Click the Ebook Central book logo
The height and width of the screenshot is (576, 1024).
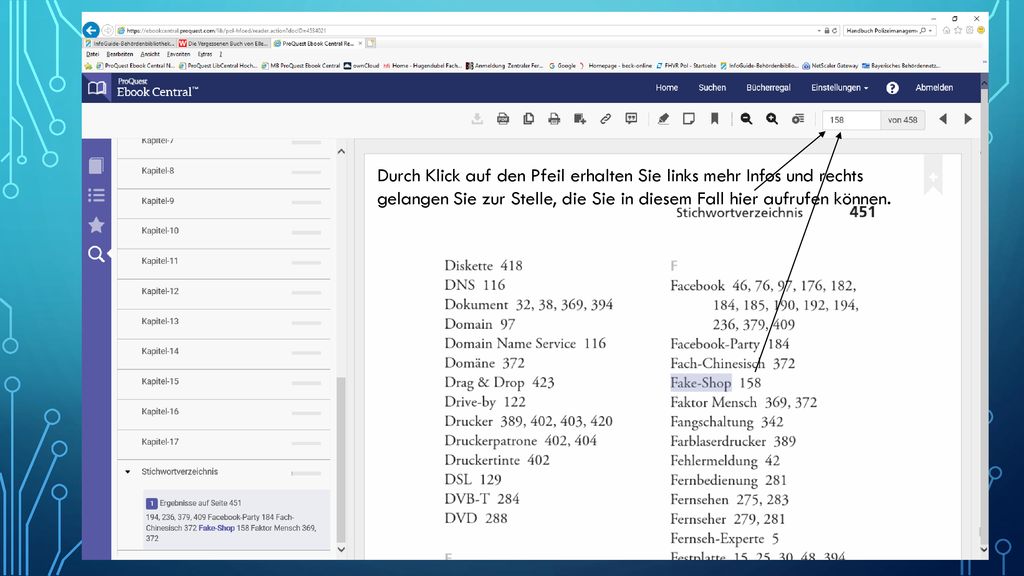click(x=97, y=88)
